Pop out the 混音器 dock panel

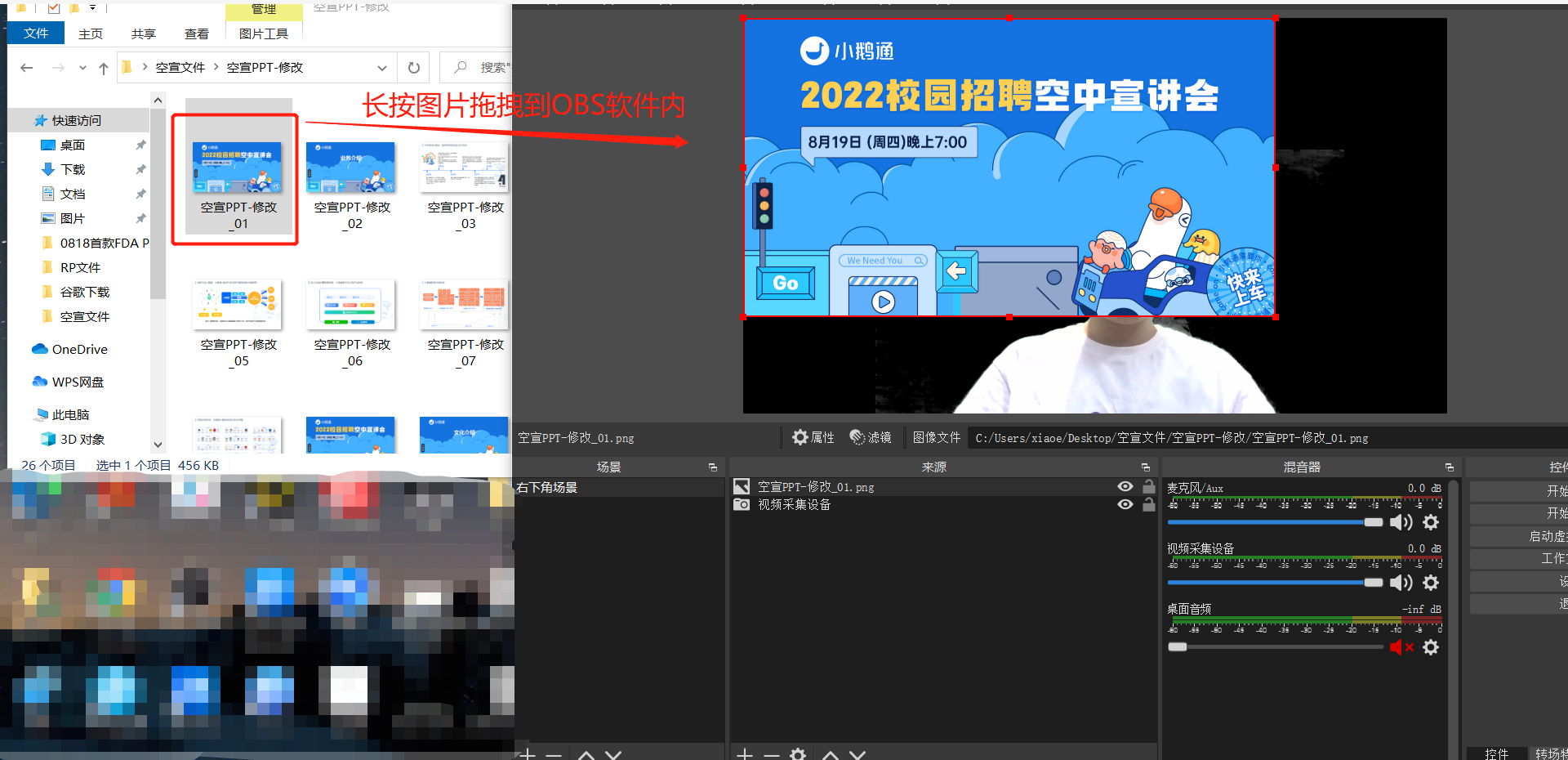pos(1450,467)
